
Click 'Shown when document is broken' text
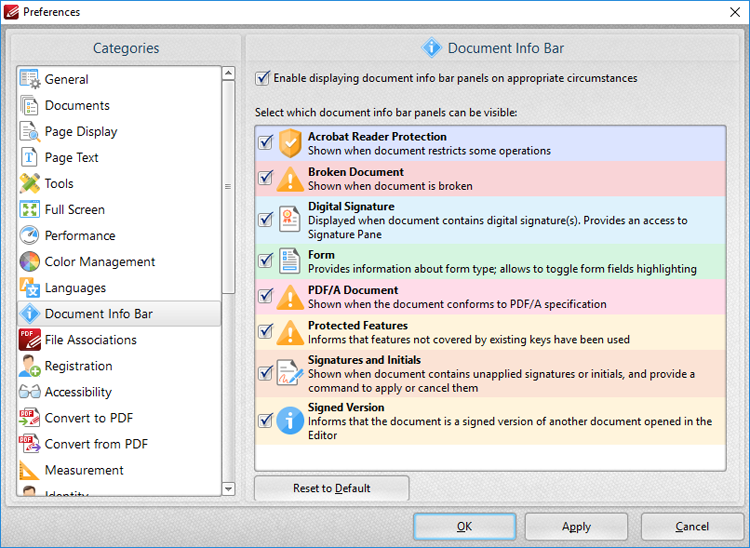coord(390,186)
